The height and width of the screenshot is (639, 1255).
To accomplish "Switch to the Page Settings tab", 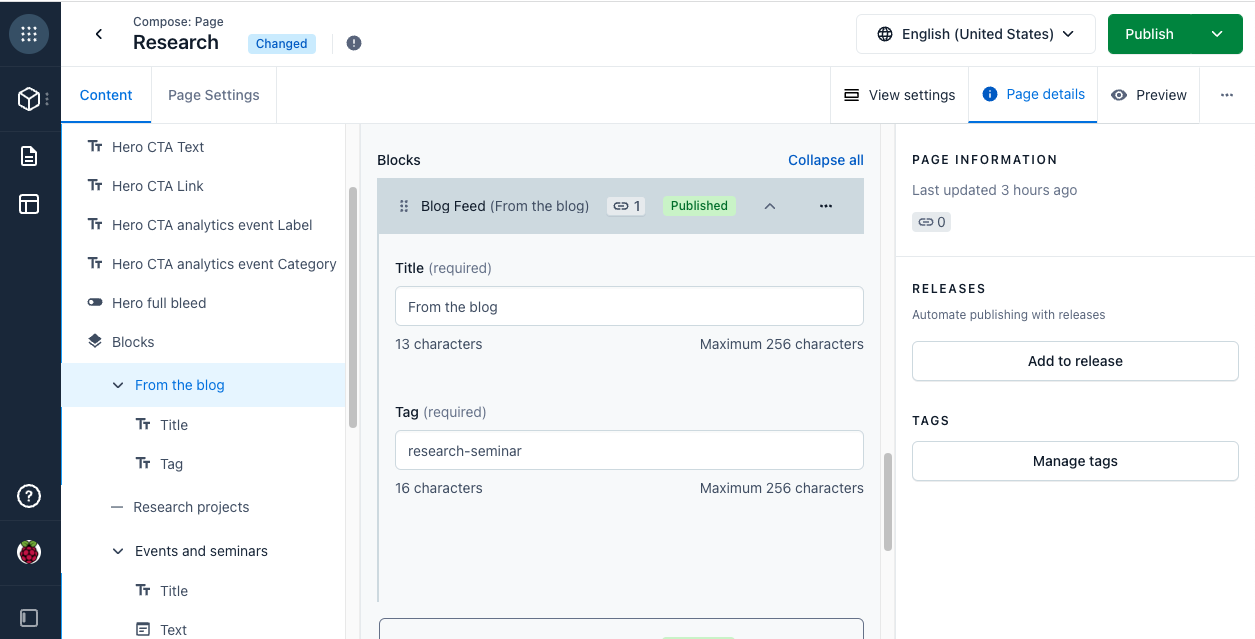I will [213, 95].
